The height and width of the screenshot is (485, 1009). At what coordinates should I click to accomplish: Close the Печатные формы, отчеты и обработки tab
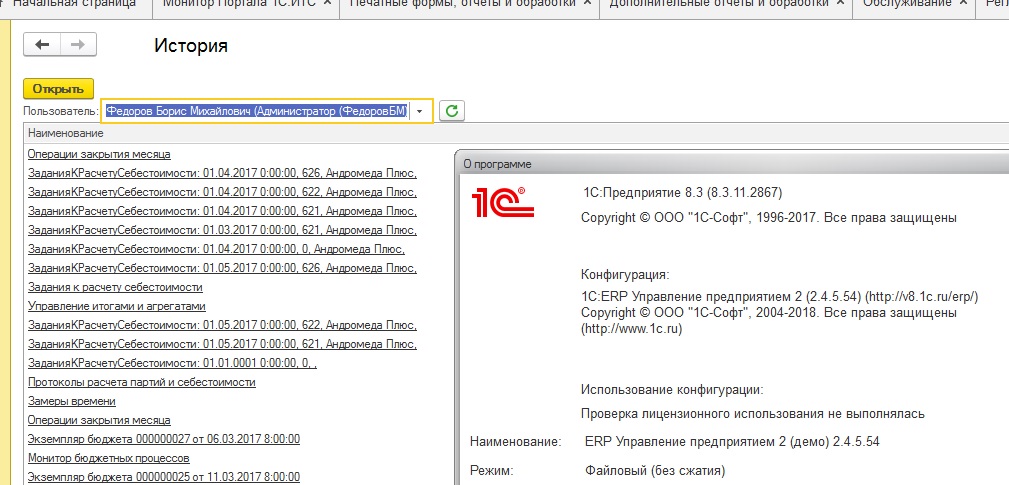(587, 3)
